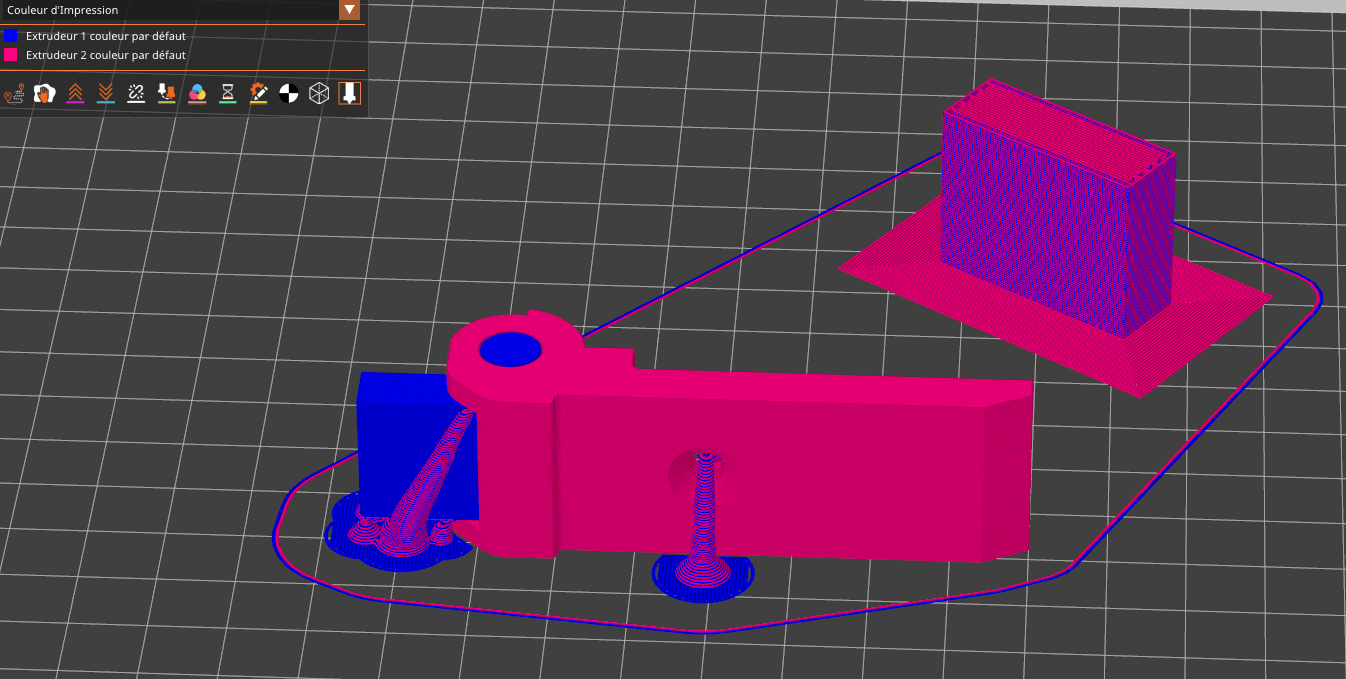Toggle center of gravity marker icon
The width and height of the screenshot is (1346, 679).
coord(289,94)
